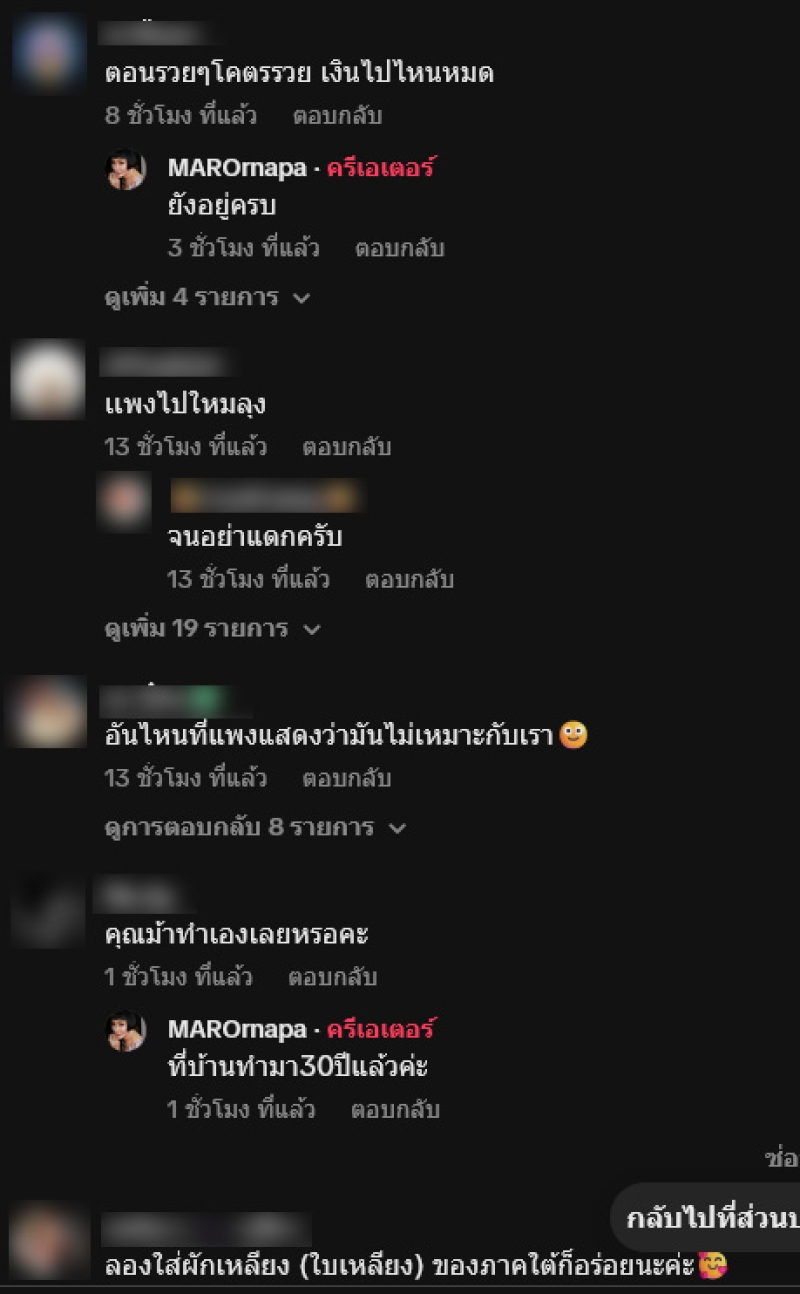The image size is (800, 1294).
Task: Reply to 'ตอนรวยๆโคตรรวย เงินไปไหนหมด' comment
Action: click(337, 115)
